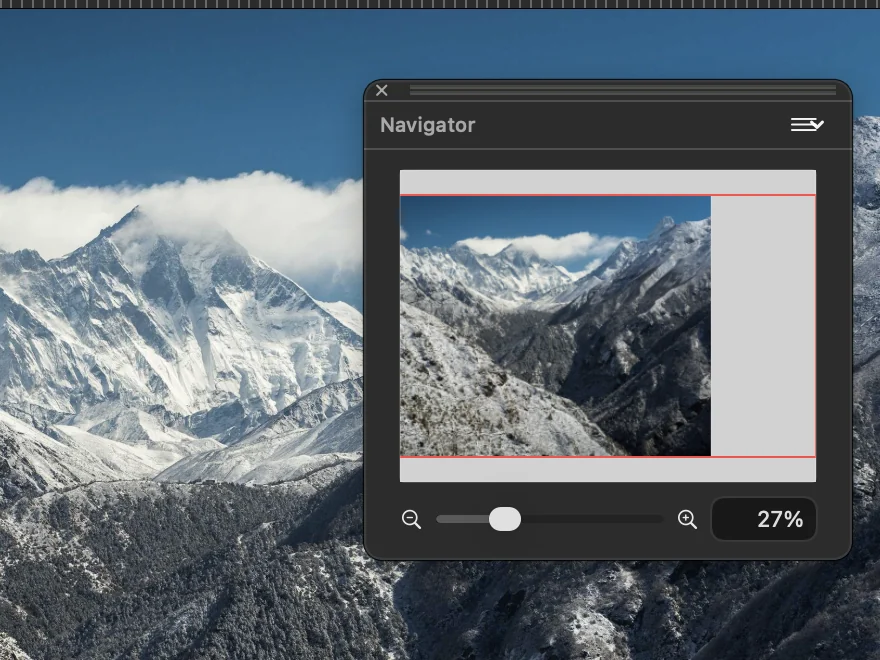Click the gray strip below the preview image

coord(608,470)
